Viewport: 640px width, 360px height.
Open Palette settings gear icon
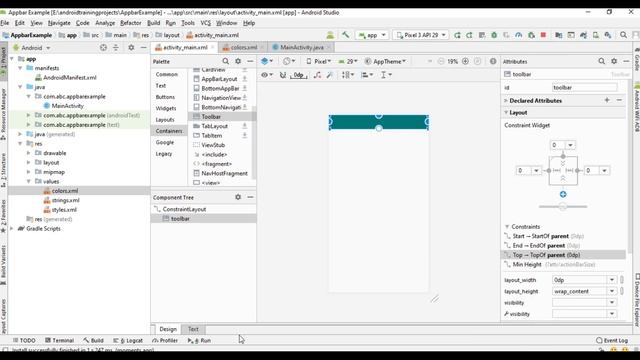238,61
